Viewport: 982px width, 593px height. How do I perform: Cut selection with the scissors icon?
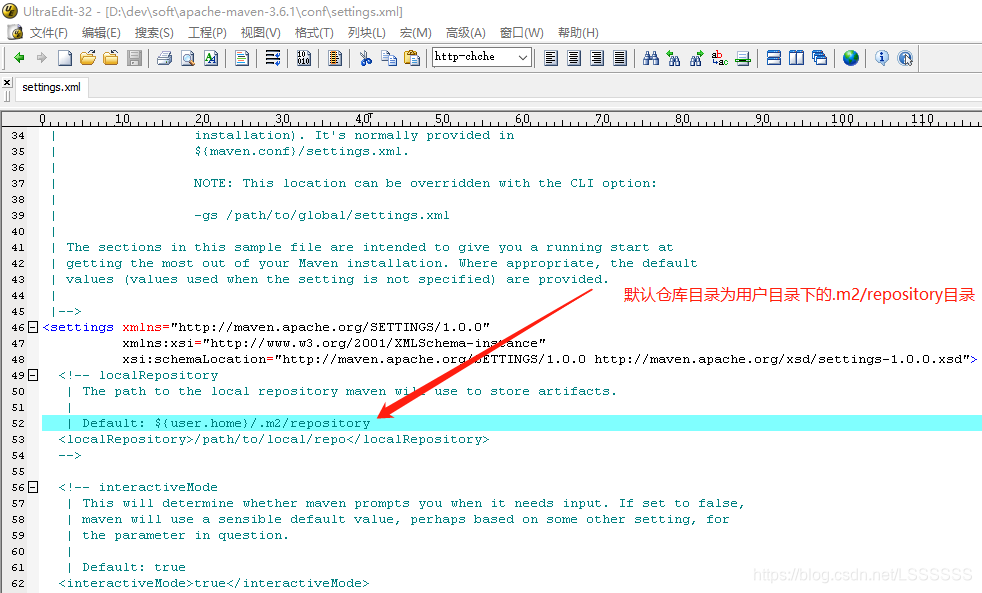(366, 58)
